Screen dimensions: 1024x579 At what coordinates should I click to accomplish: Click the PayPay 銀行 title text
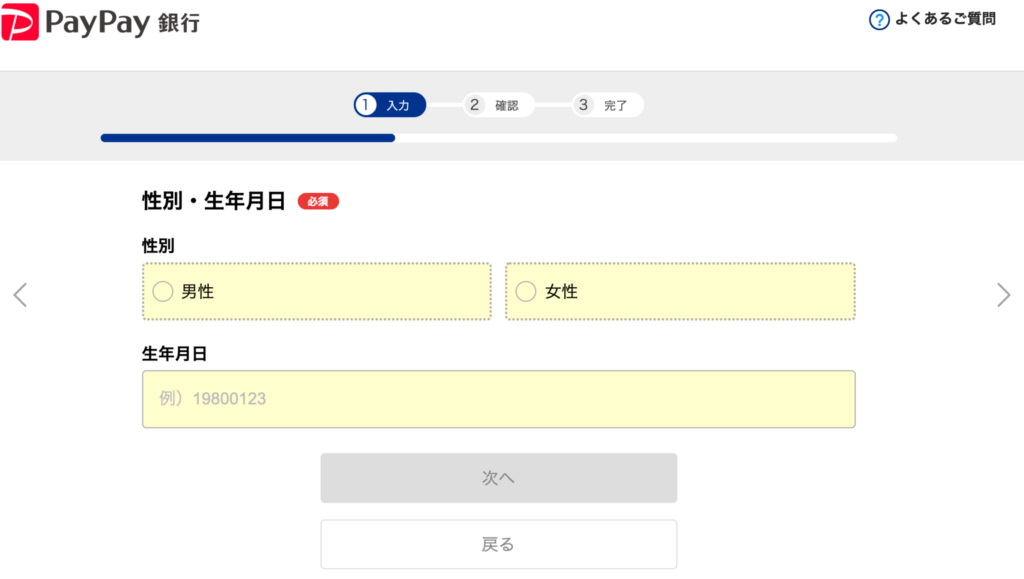122,22
